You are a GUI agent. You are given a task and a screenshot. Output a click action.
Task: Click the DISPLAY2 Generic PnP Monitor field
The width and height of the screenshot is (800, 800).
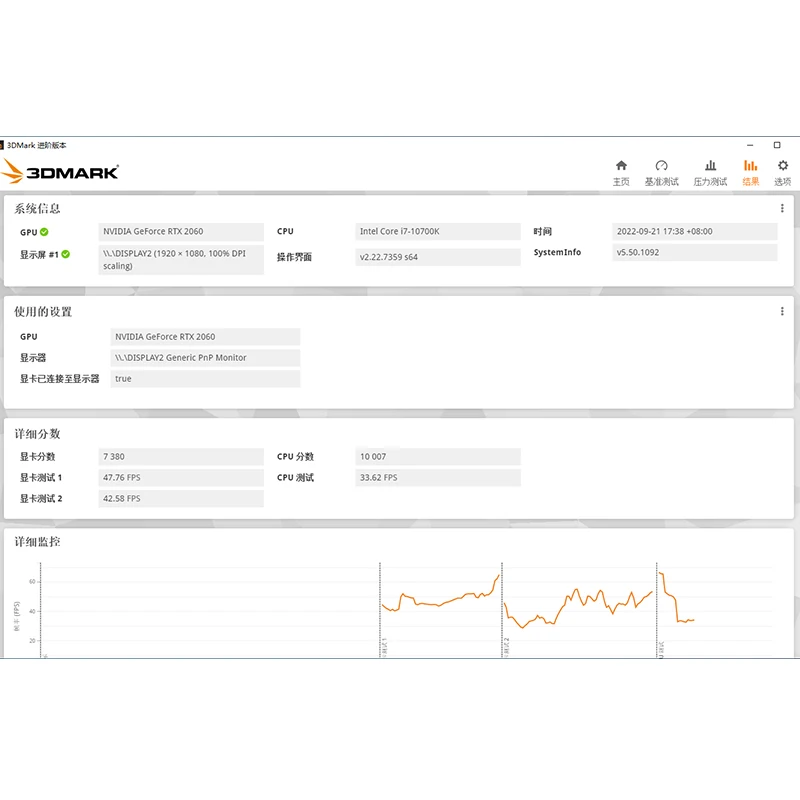(205, 358)
